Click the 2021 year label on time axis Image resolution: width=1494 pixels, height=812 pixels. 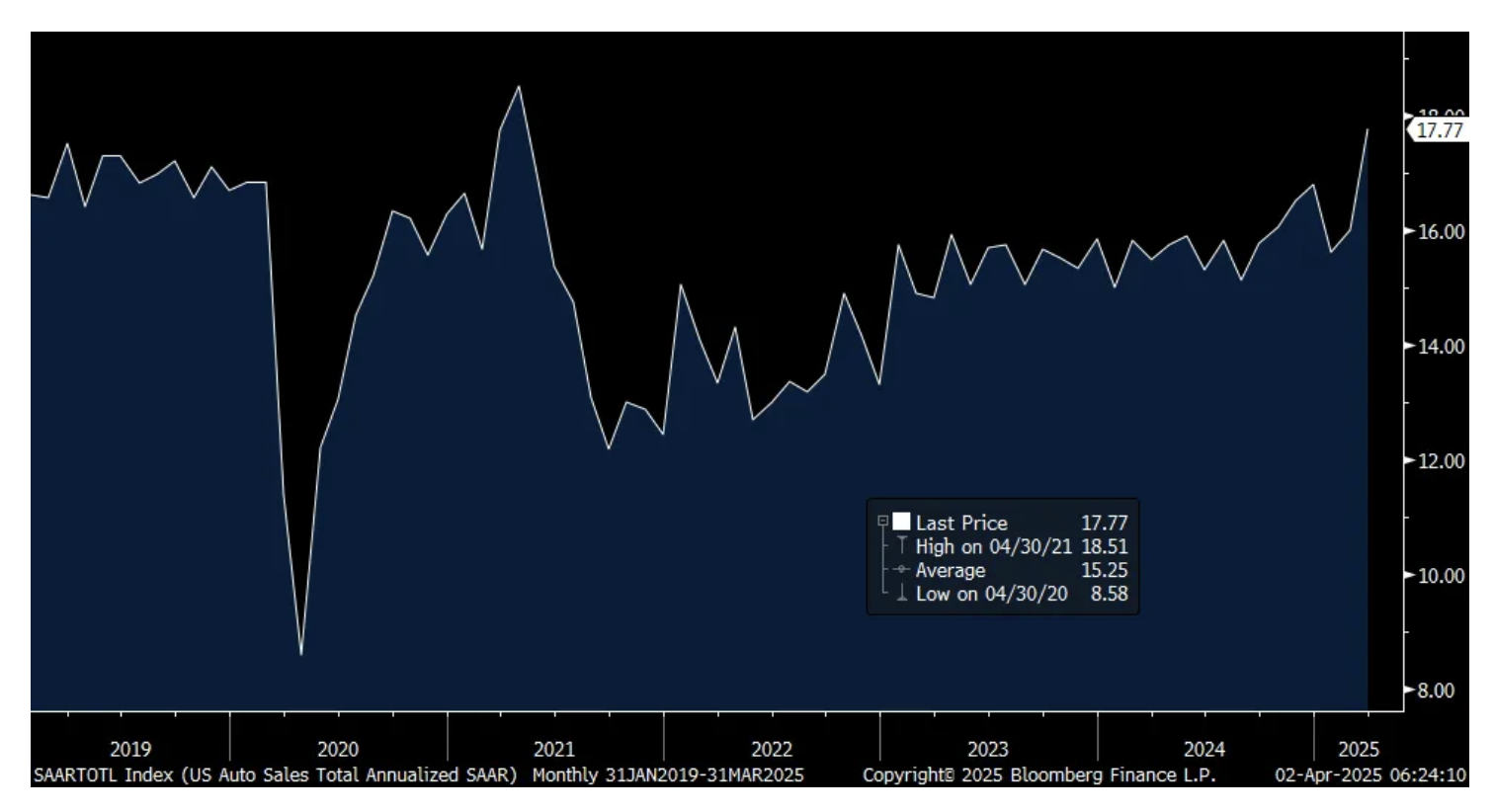pos(553,750)
